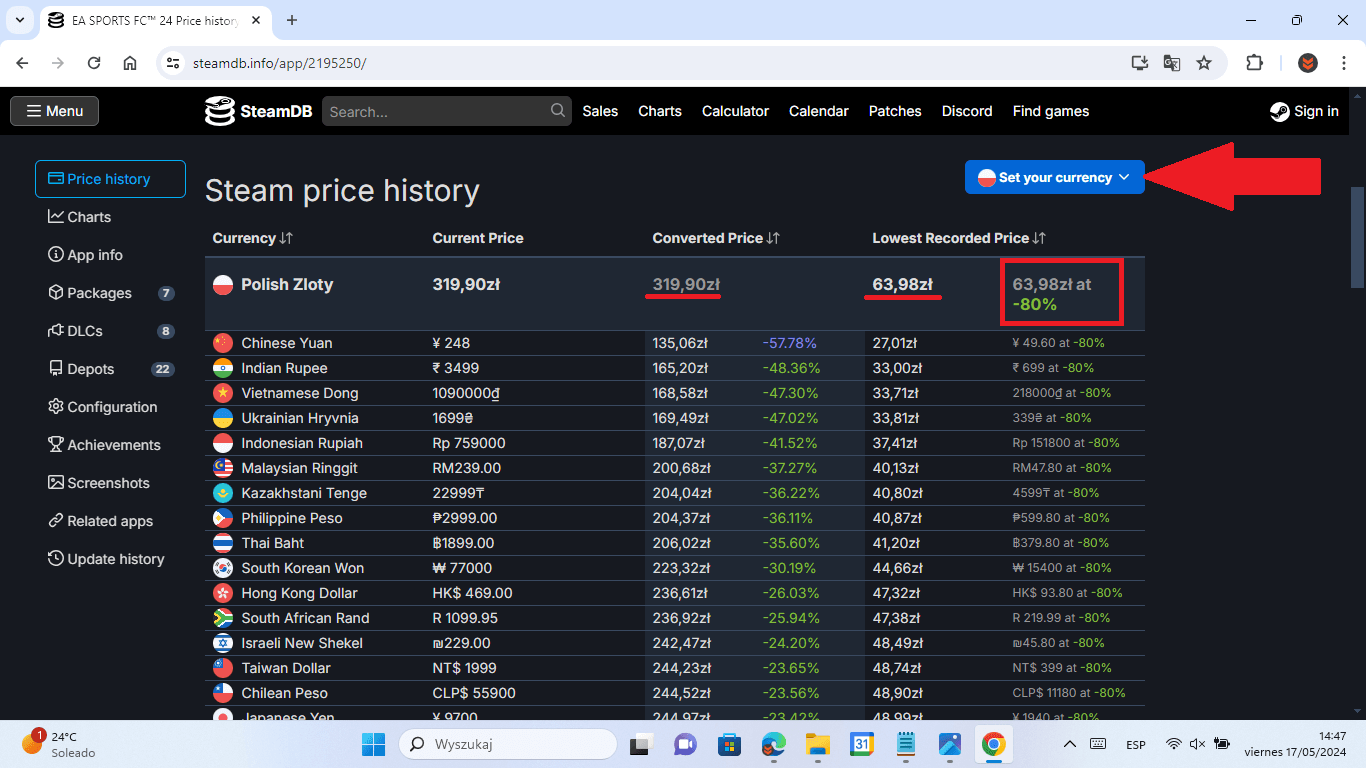Click the Chinese Yuan row flag icon
The height and width of the screenshot is (768, 1366).
click(223, 343)
